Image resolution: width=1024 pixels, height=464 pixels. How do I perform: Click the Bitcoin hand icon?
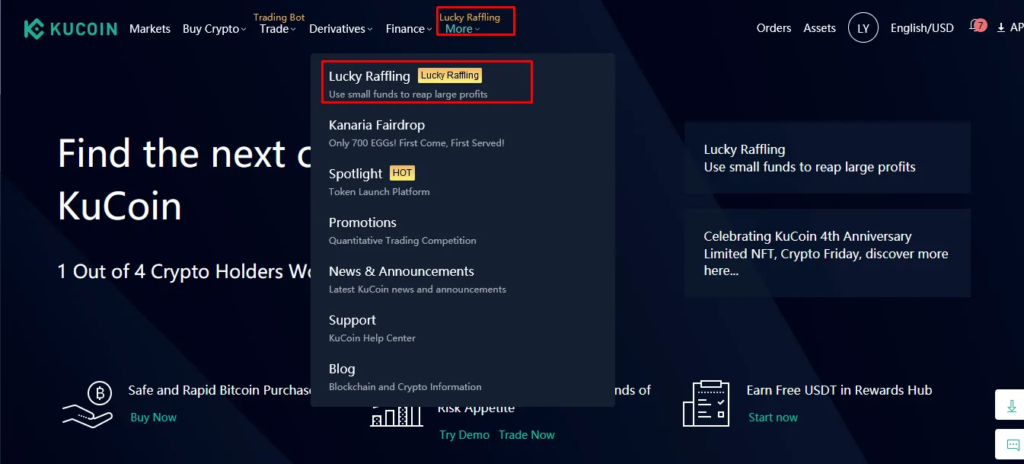pos(88,404)
